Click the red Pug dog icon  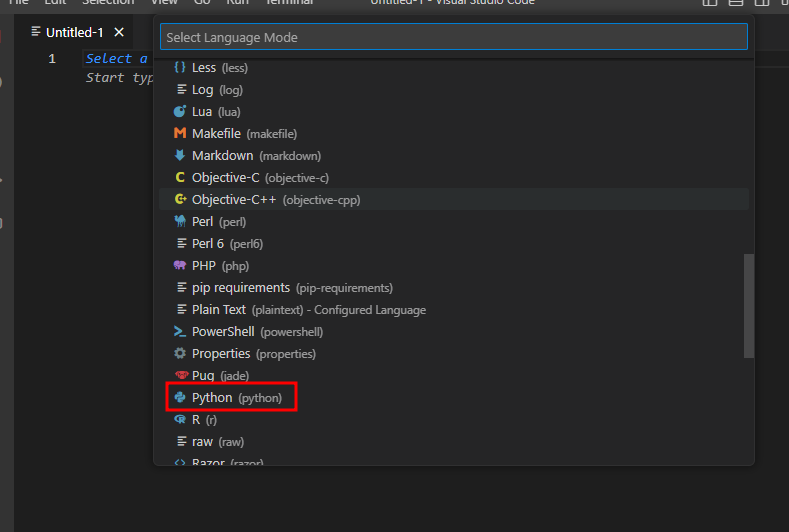point(181,374)
